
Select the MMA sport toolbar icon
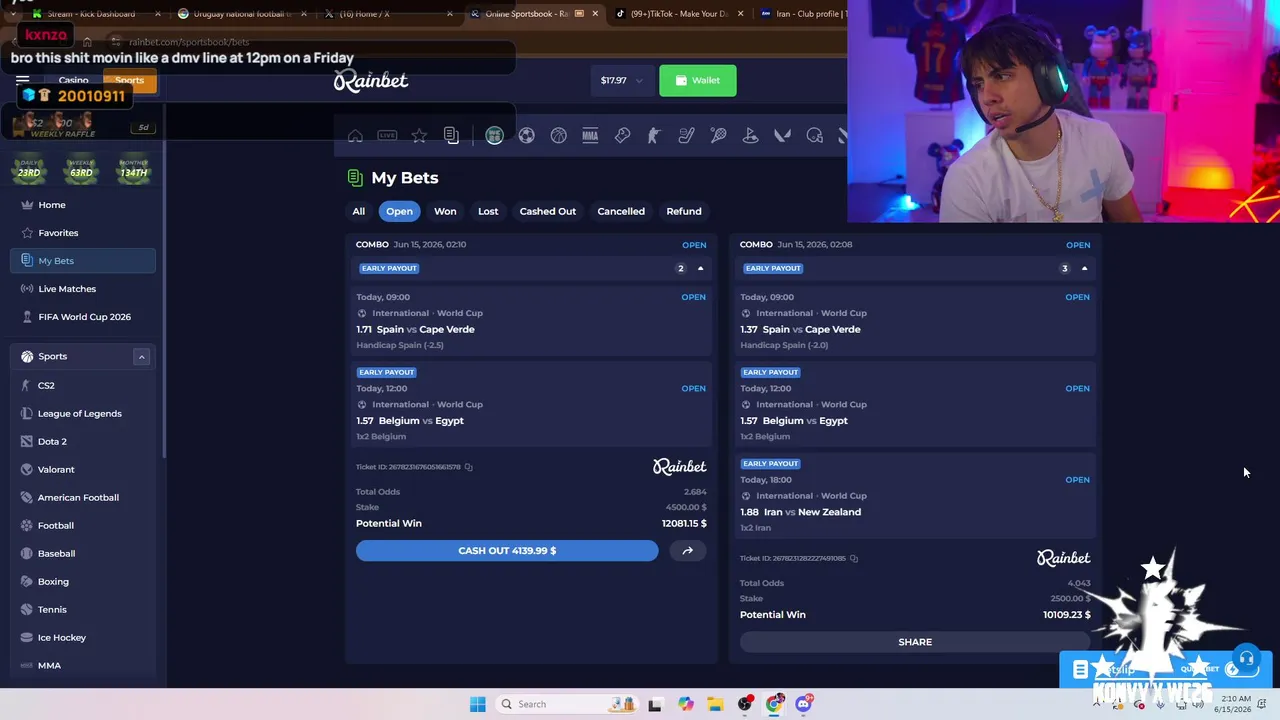pyautogui.click(x=590, y=136)
